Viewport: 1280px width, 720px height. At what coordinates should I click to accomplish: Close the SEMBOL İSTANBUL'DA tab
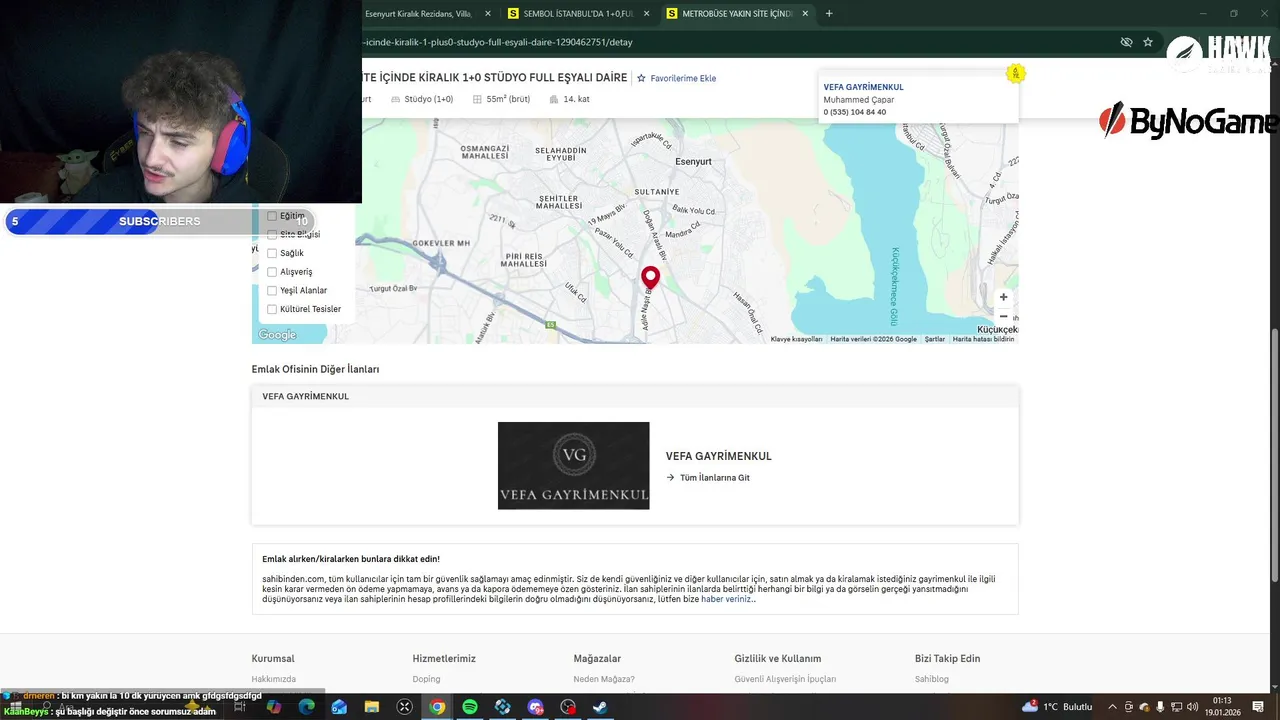point(646,13)
